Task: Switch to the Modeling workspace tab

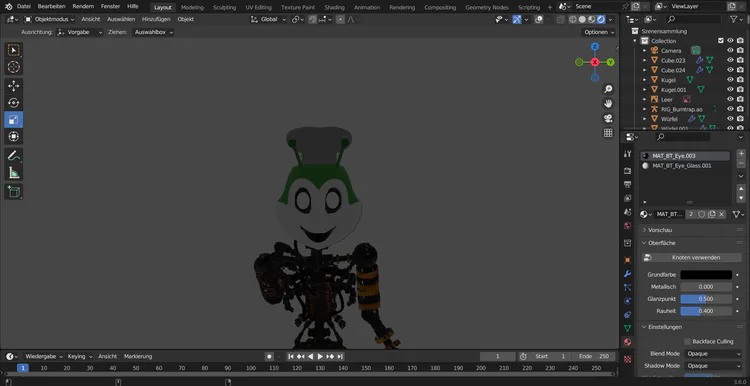Action: tap(192, 8)
